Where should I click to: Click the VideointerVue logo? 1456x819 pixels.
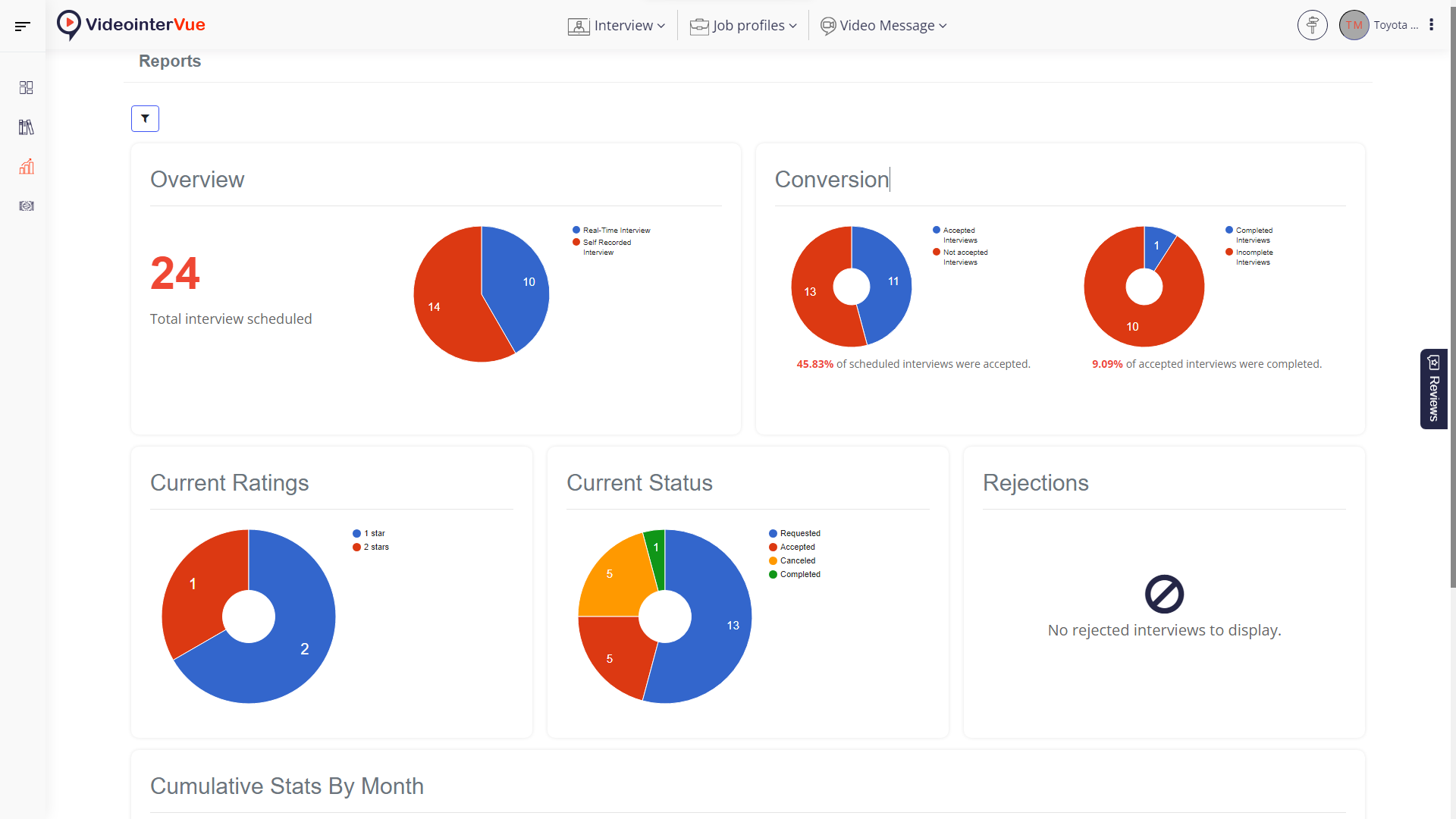[130, 25]
